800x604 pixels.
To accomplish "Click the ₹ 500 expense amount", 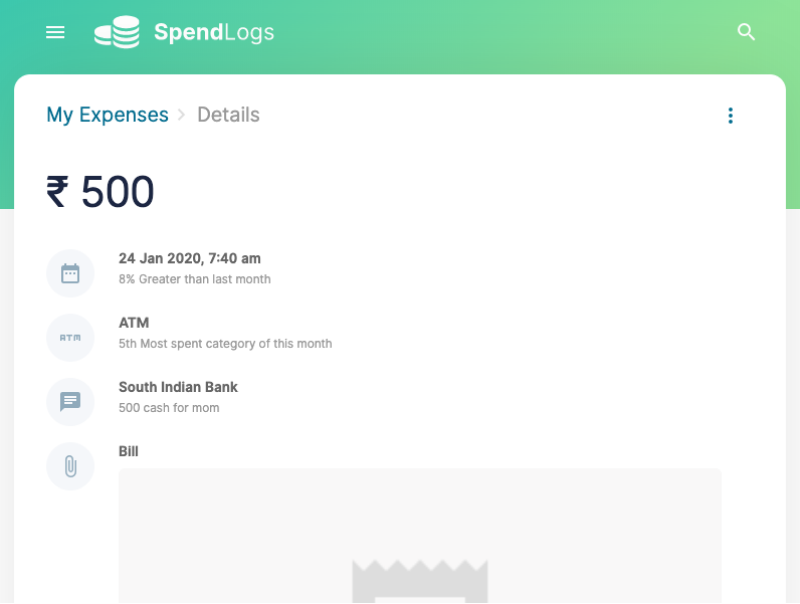I will [x=99, y=191].
